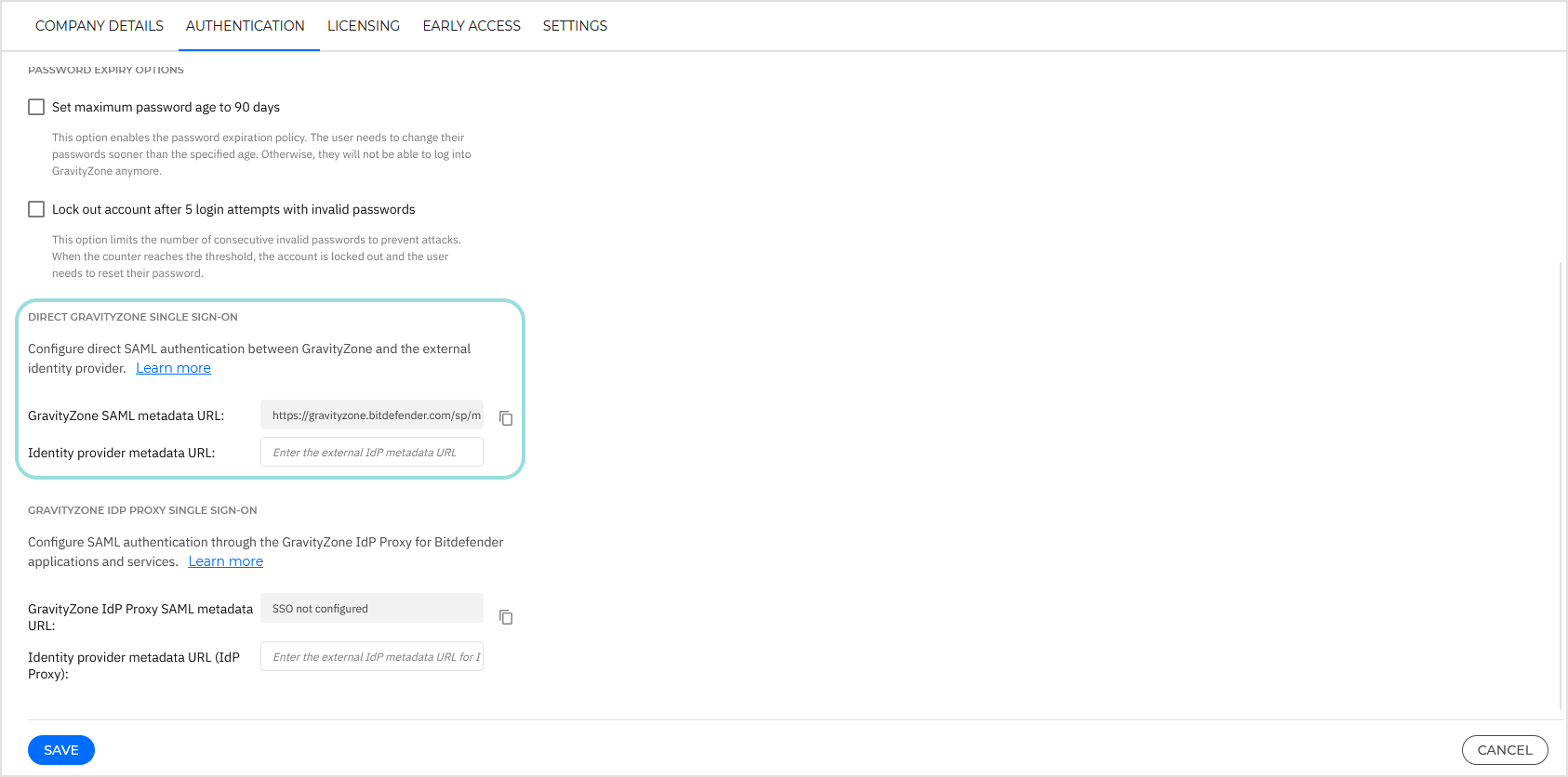Copy the IdP Proxy SAML metadata URL
The height and width of the screenshot is (777, 1568).
(506, 617)
